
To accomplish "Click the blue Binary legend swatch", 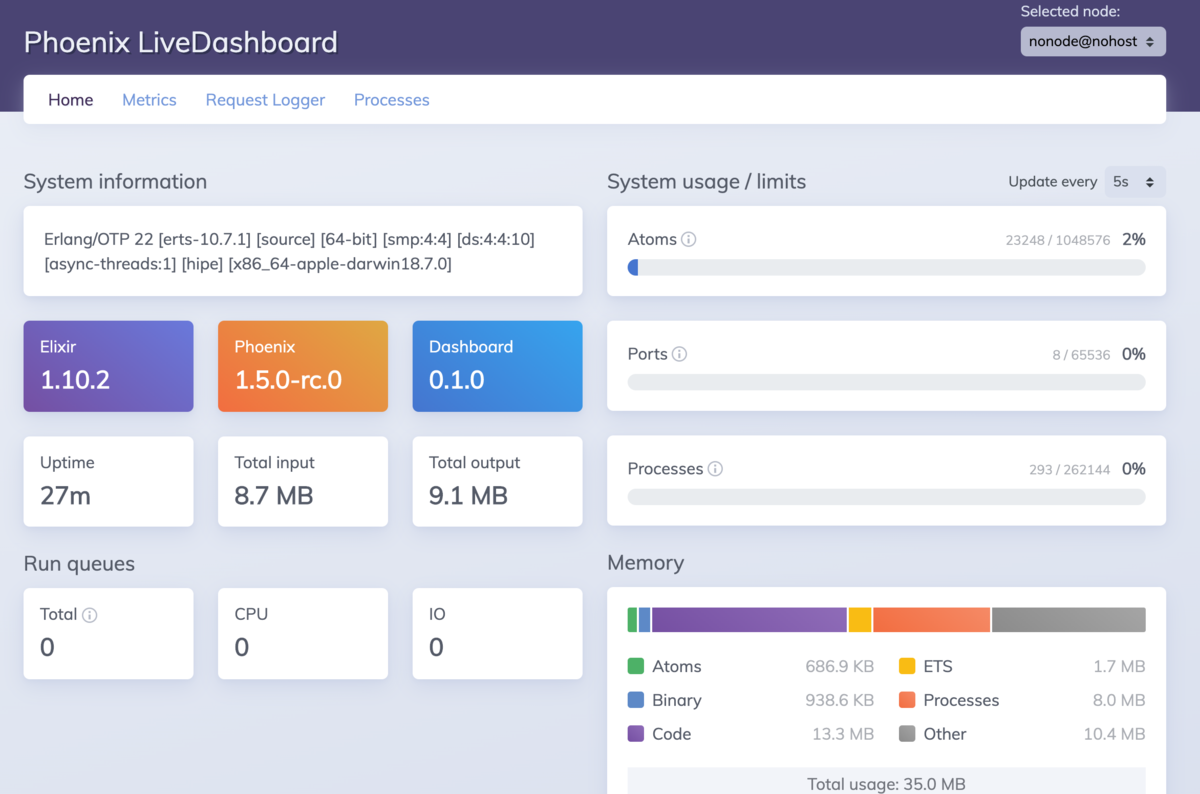I will tap(636, 700).
